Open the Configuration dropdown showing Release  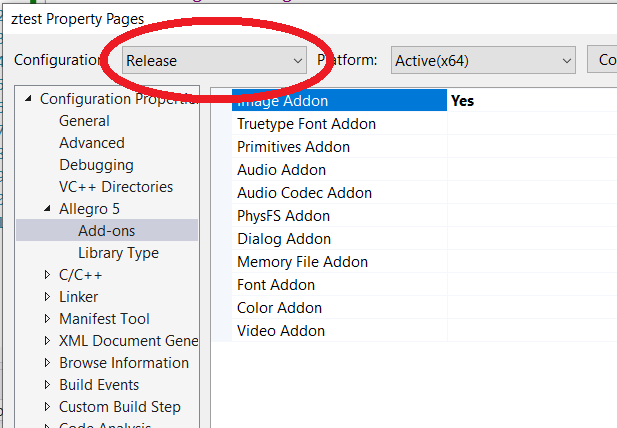point(213,60)
